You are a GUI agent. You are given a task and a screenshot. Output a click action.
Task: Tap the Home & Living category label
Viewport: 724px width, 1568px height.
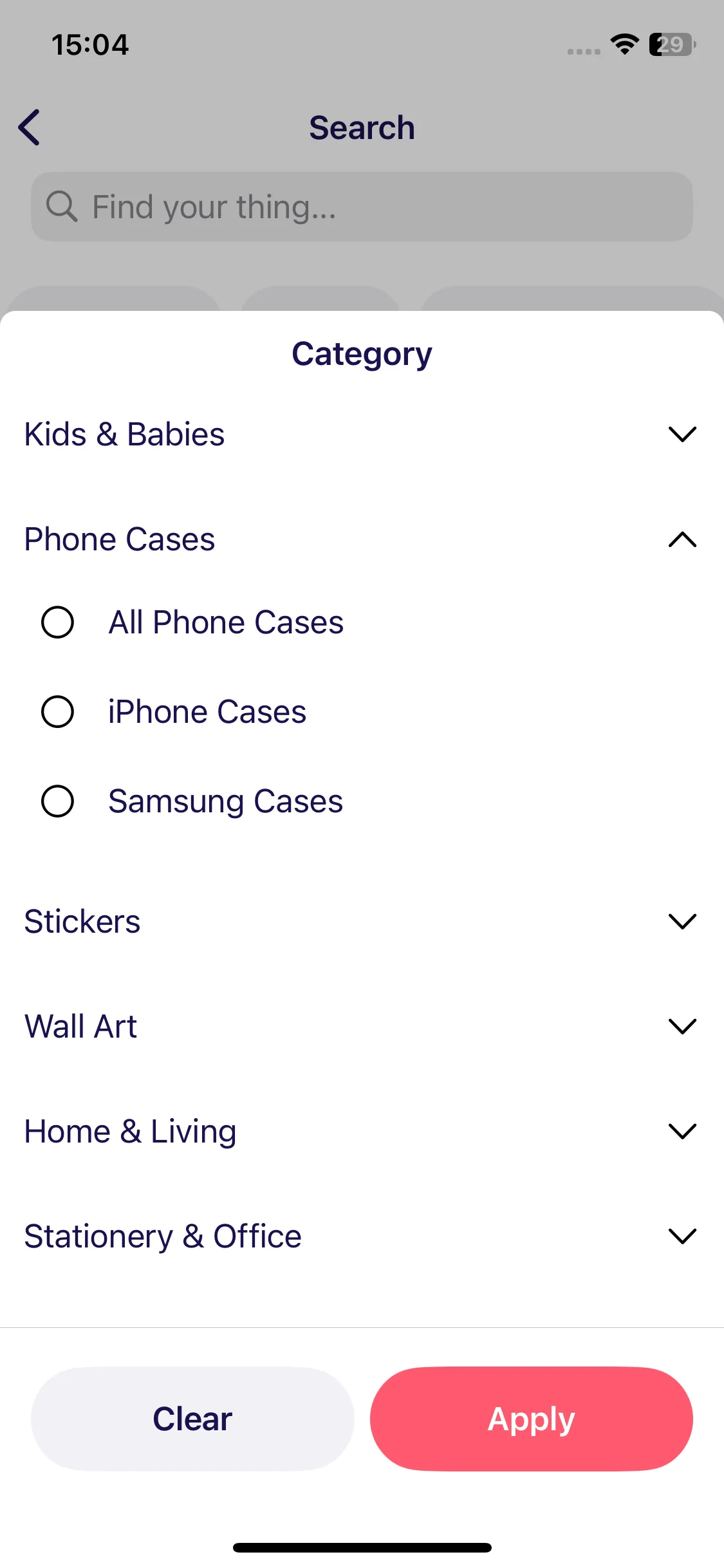coord(131,1132)
